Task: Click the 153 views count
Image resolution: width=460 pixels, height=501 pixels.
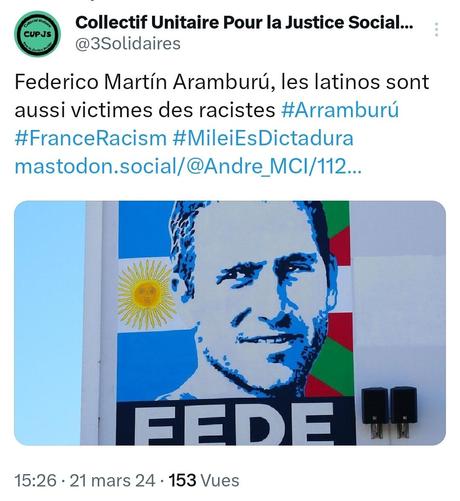Action: [182, 480]
